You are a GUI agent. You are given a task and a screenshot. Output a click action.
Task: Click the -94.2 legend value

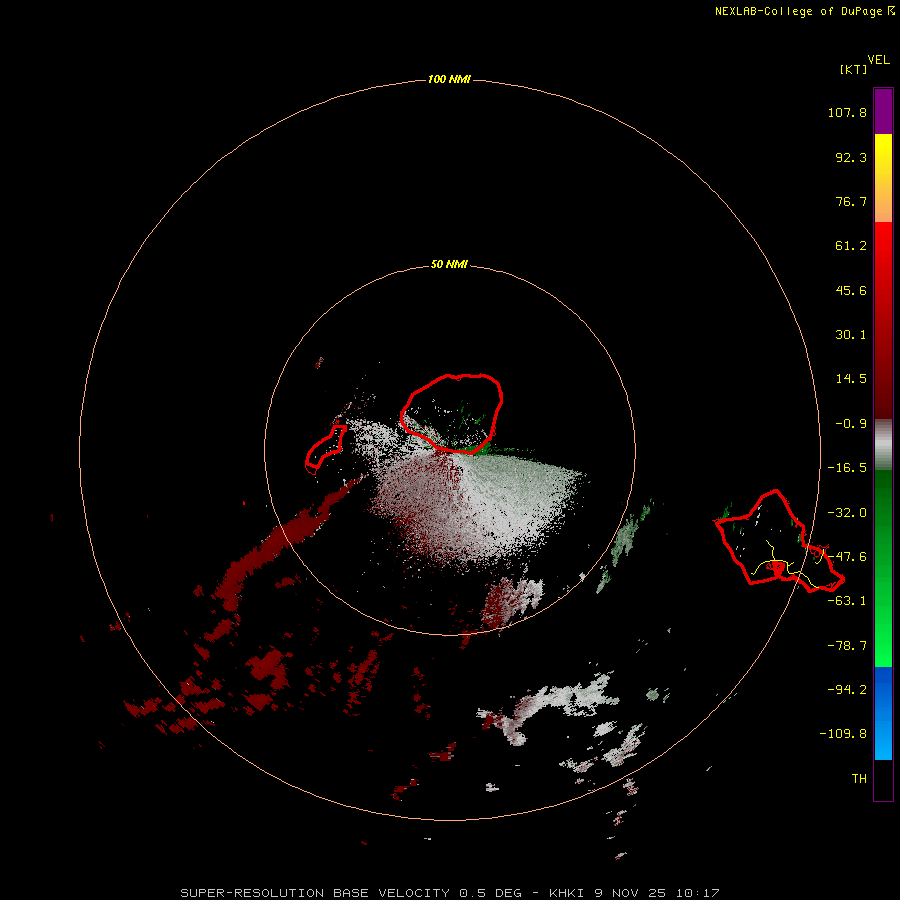(x=847, y=689)
